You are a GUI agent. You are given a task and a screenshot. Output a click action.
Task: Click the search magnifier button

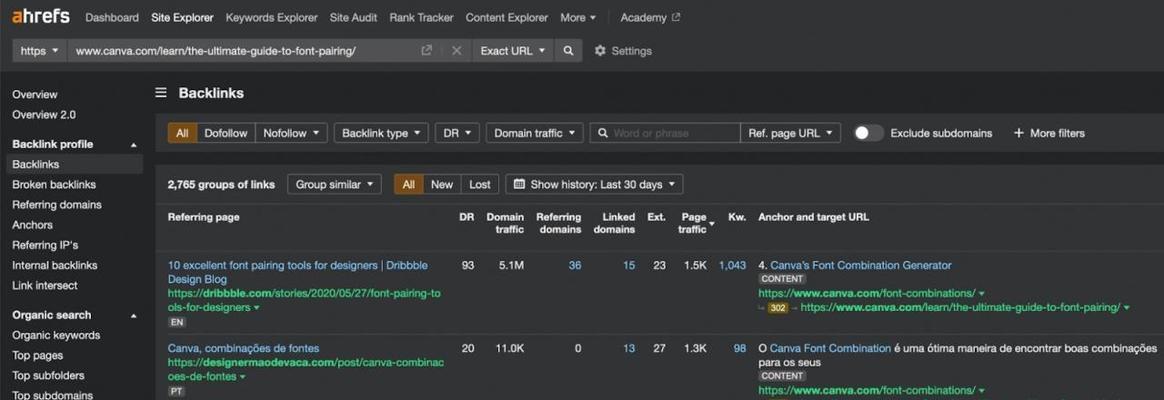coord(568,50)
